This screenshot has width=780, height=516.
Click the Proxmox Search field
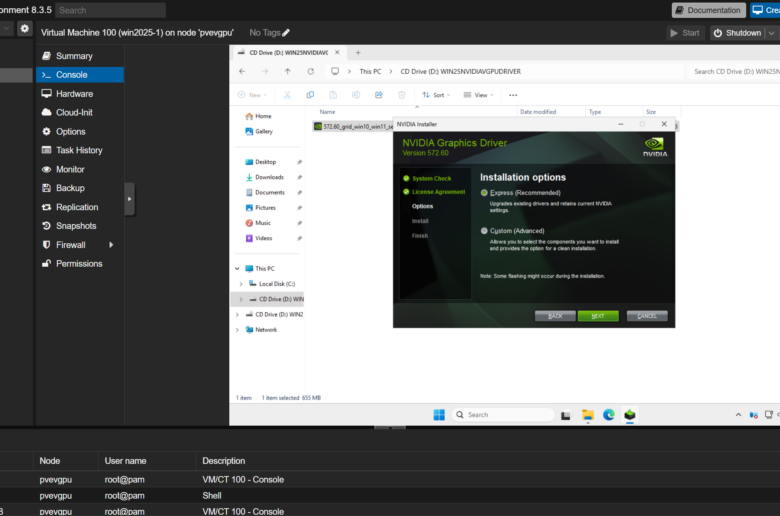click(x=110, y=10)
